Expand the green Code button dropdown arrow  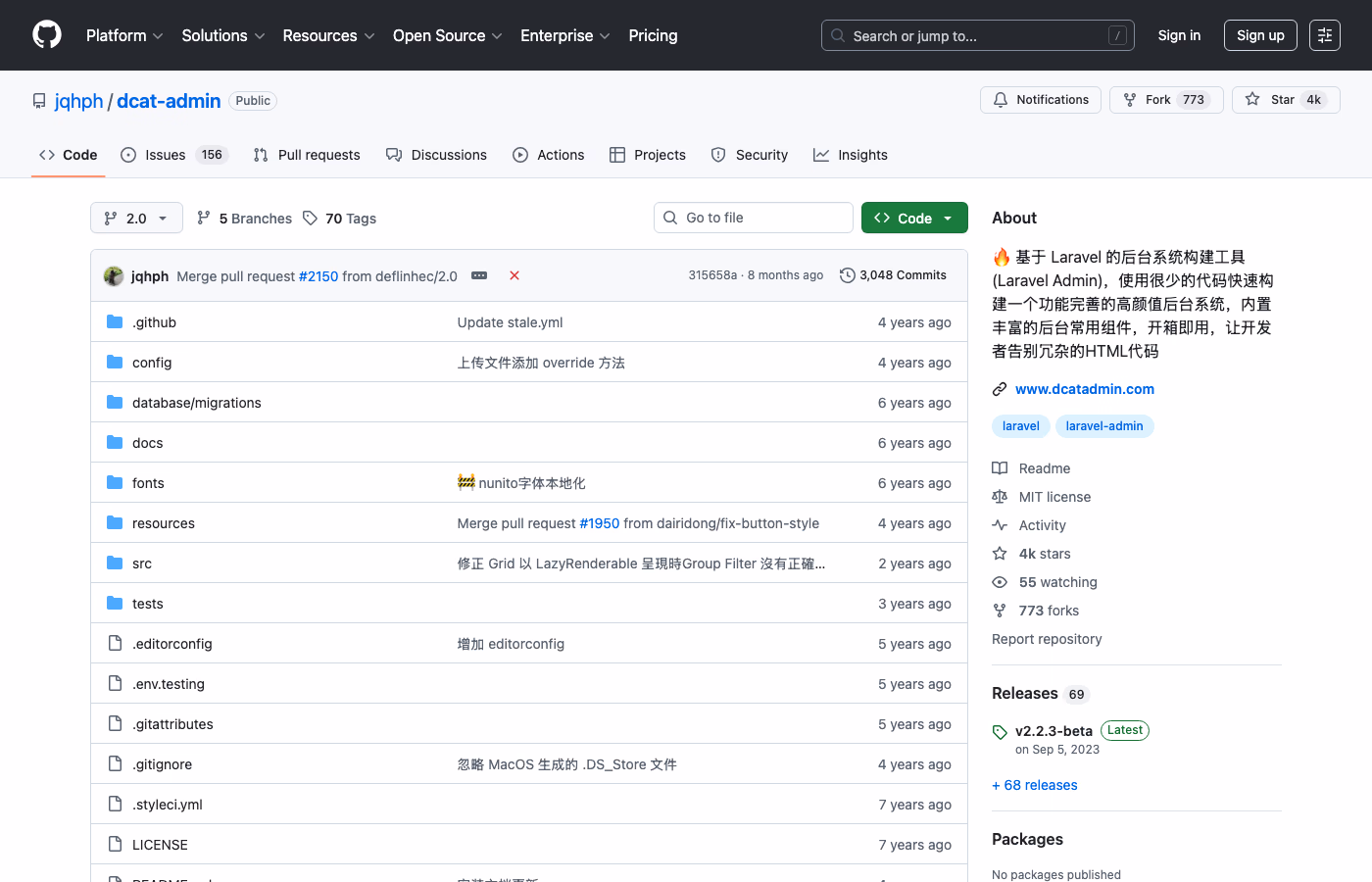948,218
